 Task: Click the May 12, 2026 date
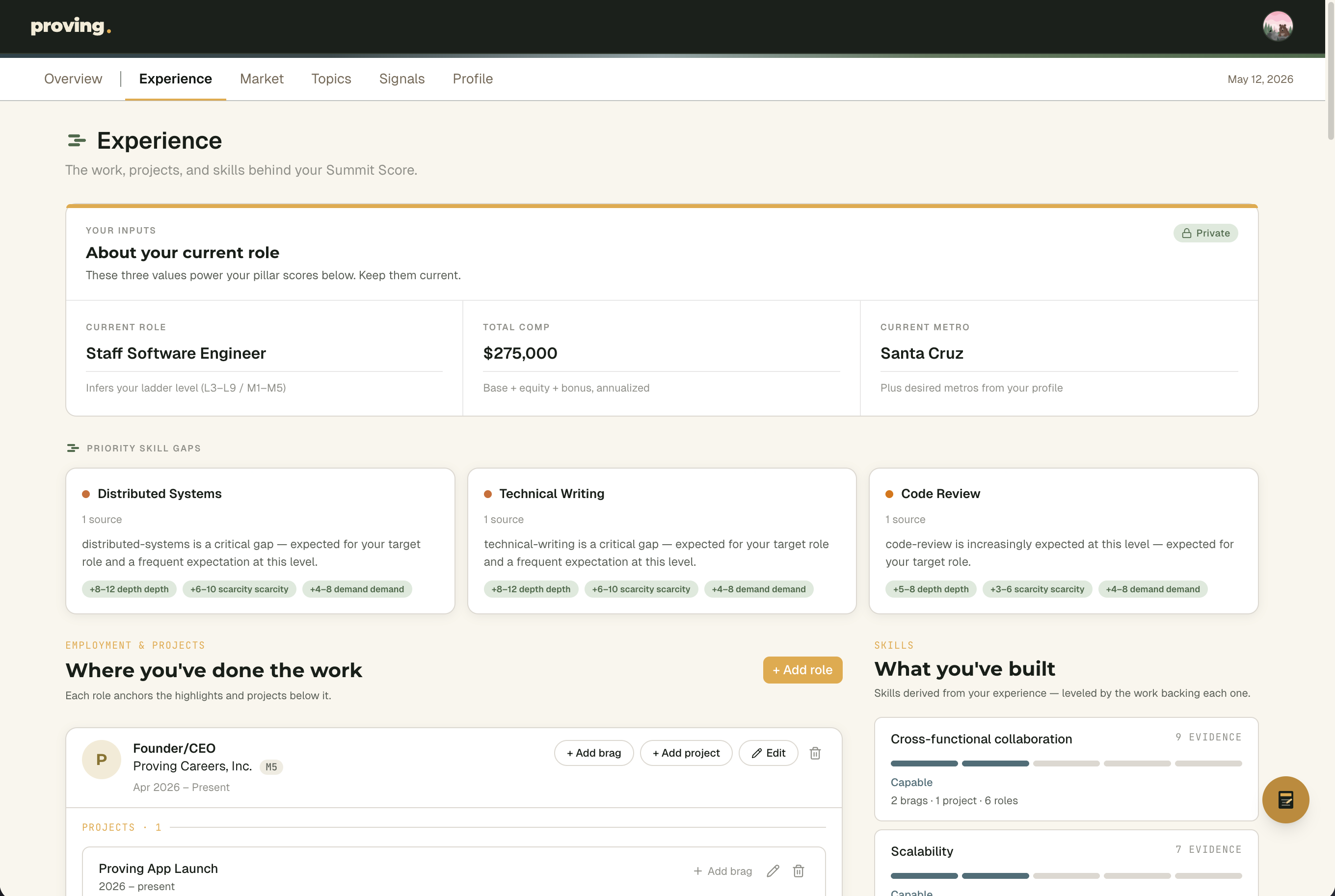[x=1259, y=79]
